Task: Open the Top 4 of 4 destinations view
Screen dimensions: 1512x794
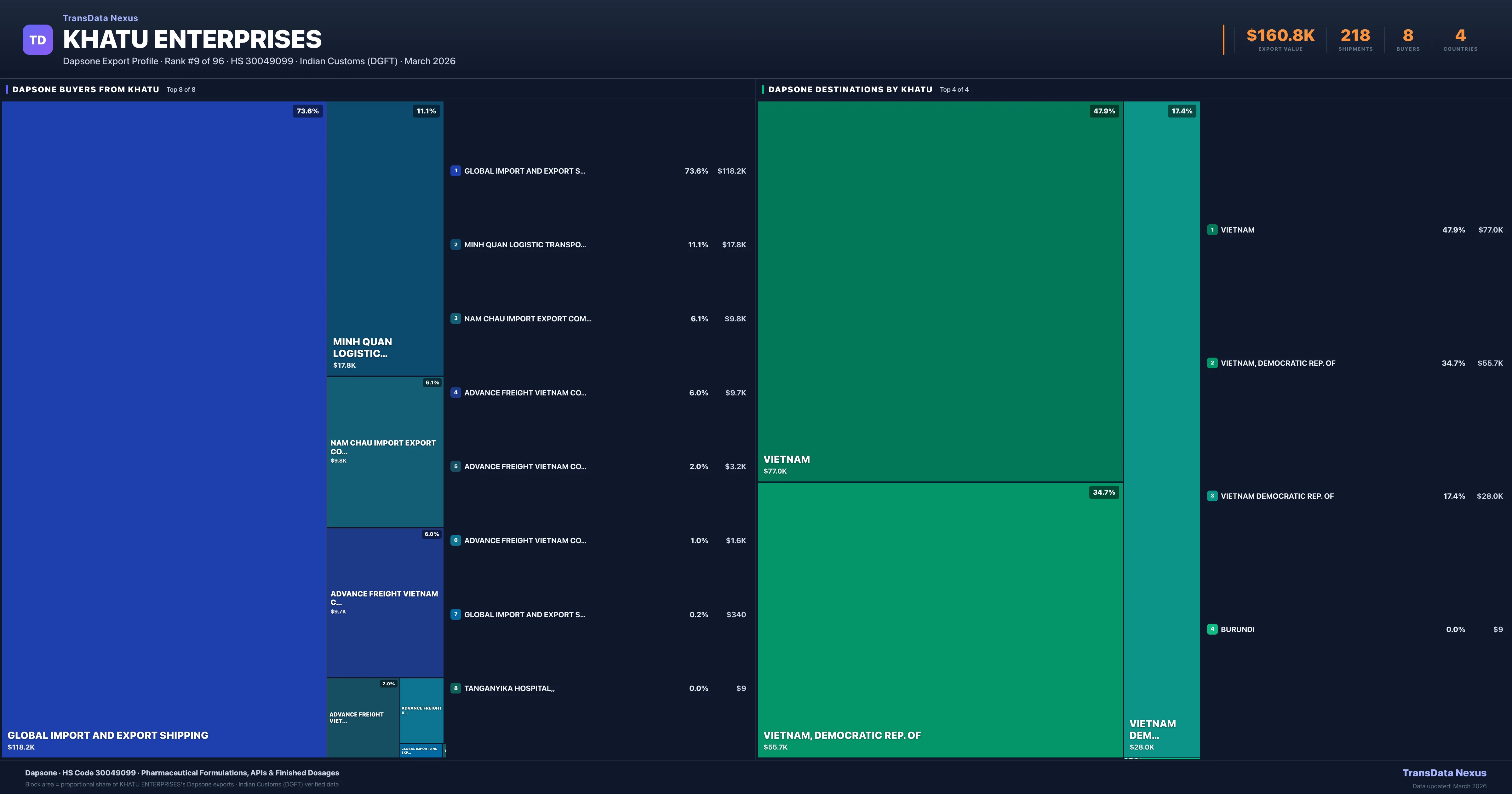Action: click(x=954, y=89)
